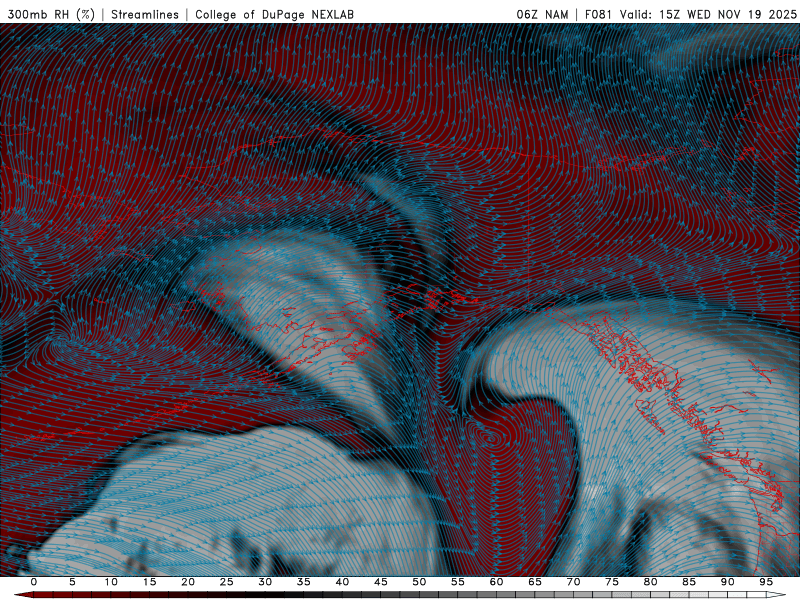The width and height of the screenshot is (800, 600).
Task: Click the "15" tick label on color scale
Action: point(149,582)
